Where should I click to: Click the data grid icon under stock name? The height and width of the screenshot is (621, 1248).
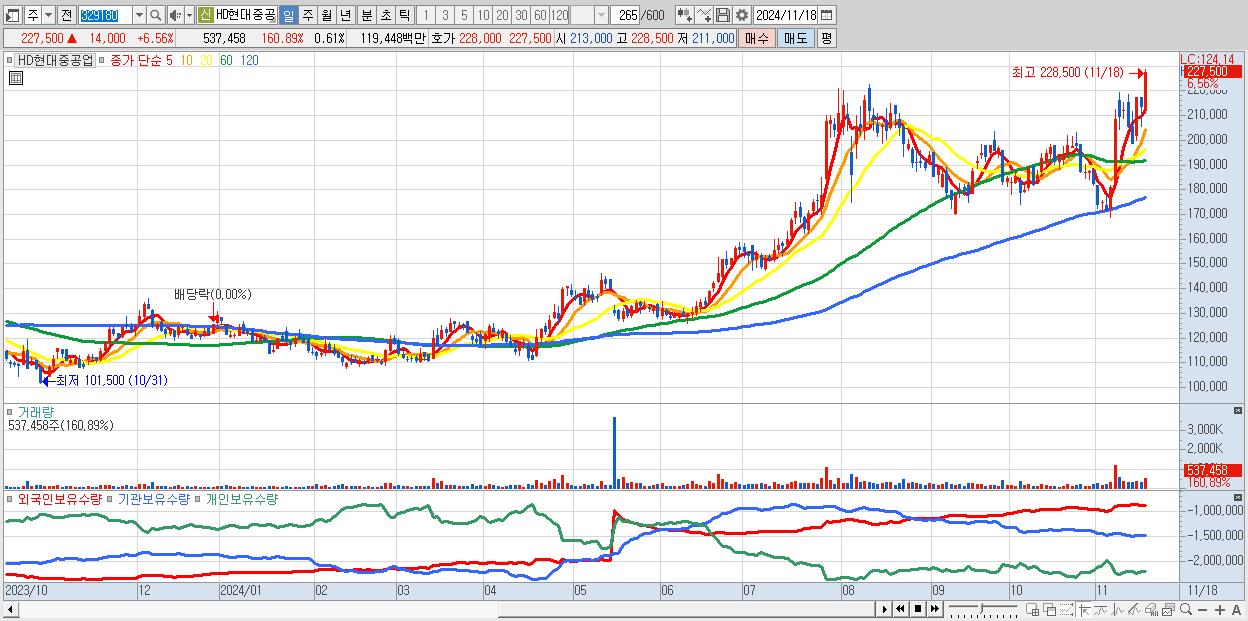coord(16,77)
